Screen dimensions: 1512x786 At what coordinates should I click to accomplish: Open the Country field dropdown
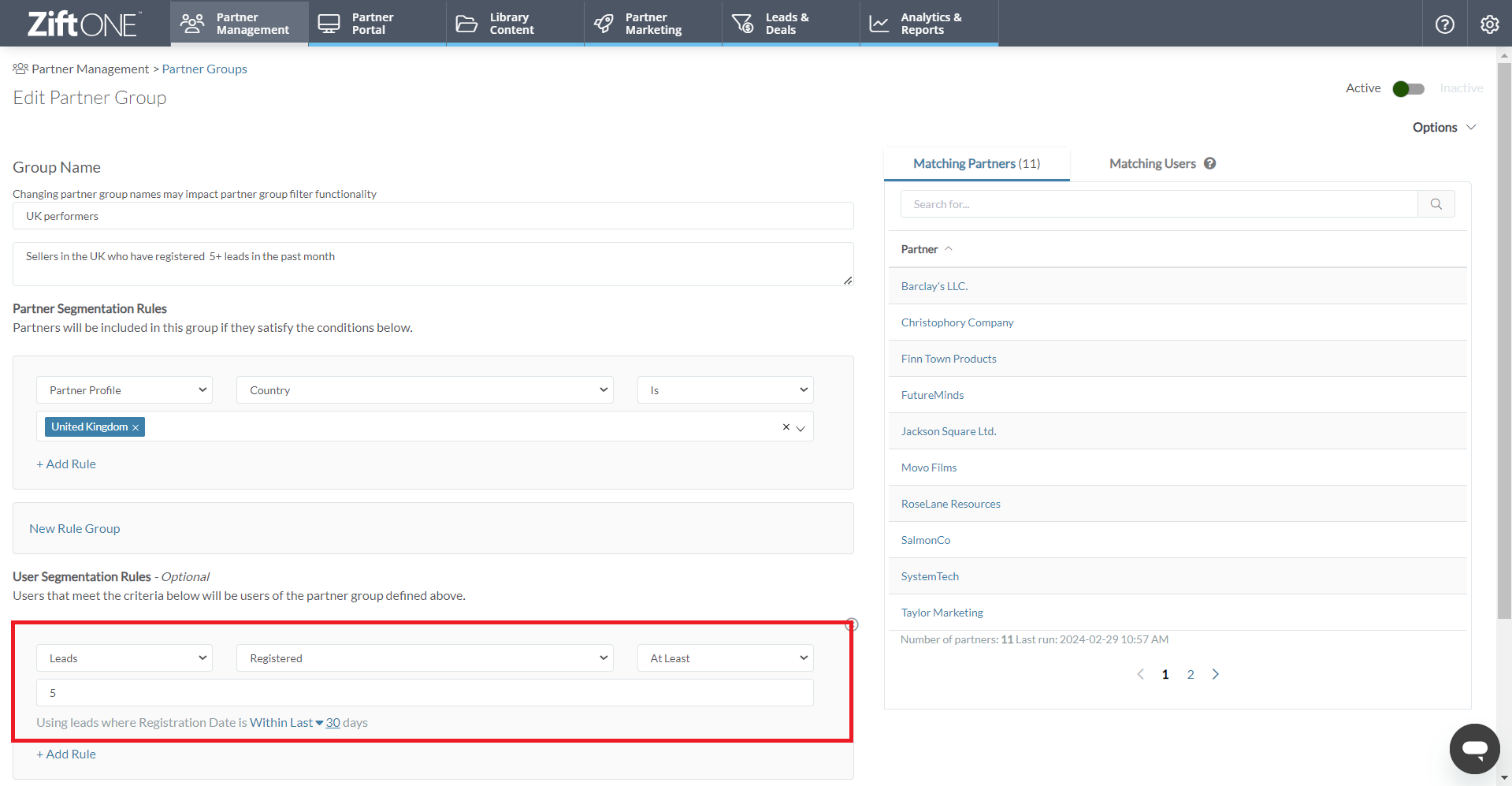point(425,390)
